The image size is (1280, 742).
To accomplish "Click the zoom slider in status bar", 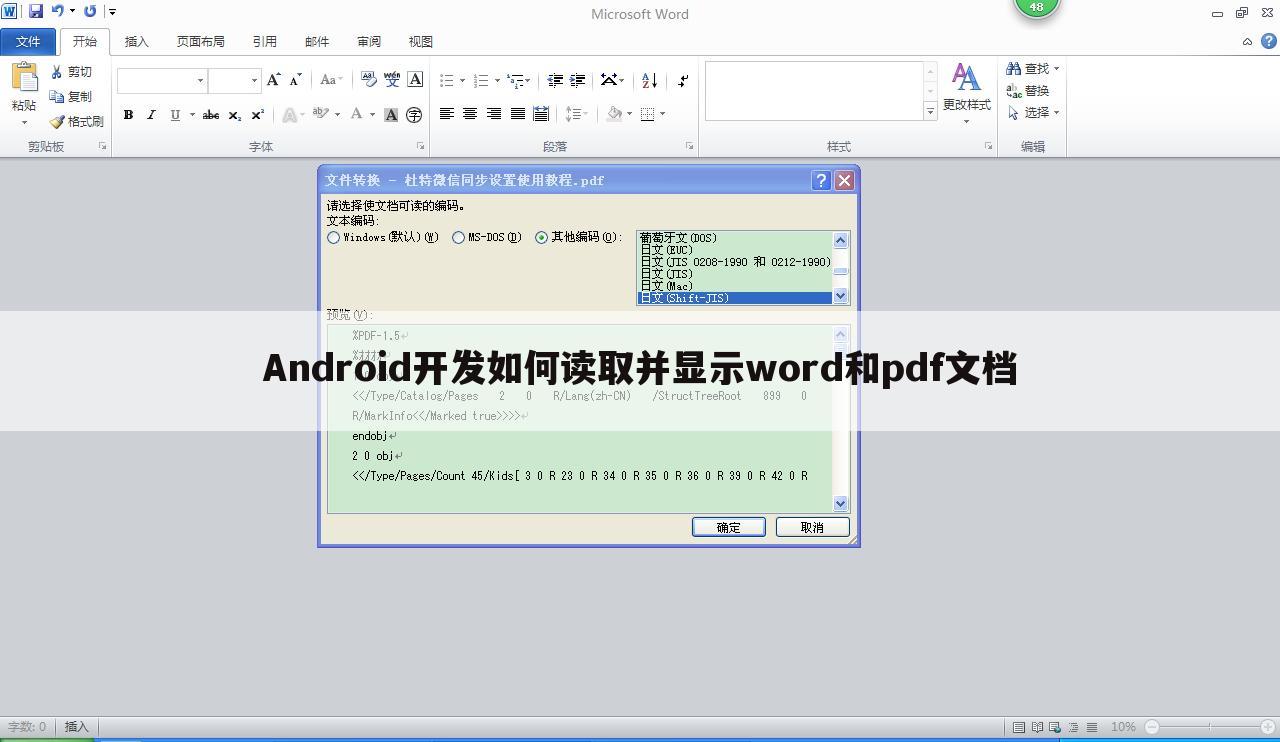I will coord(1209,727).
